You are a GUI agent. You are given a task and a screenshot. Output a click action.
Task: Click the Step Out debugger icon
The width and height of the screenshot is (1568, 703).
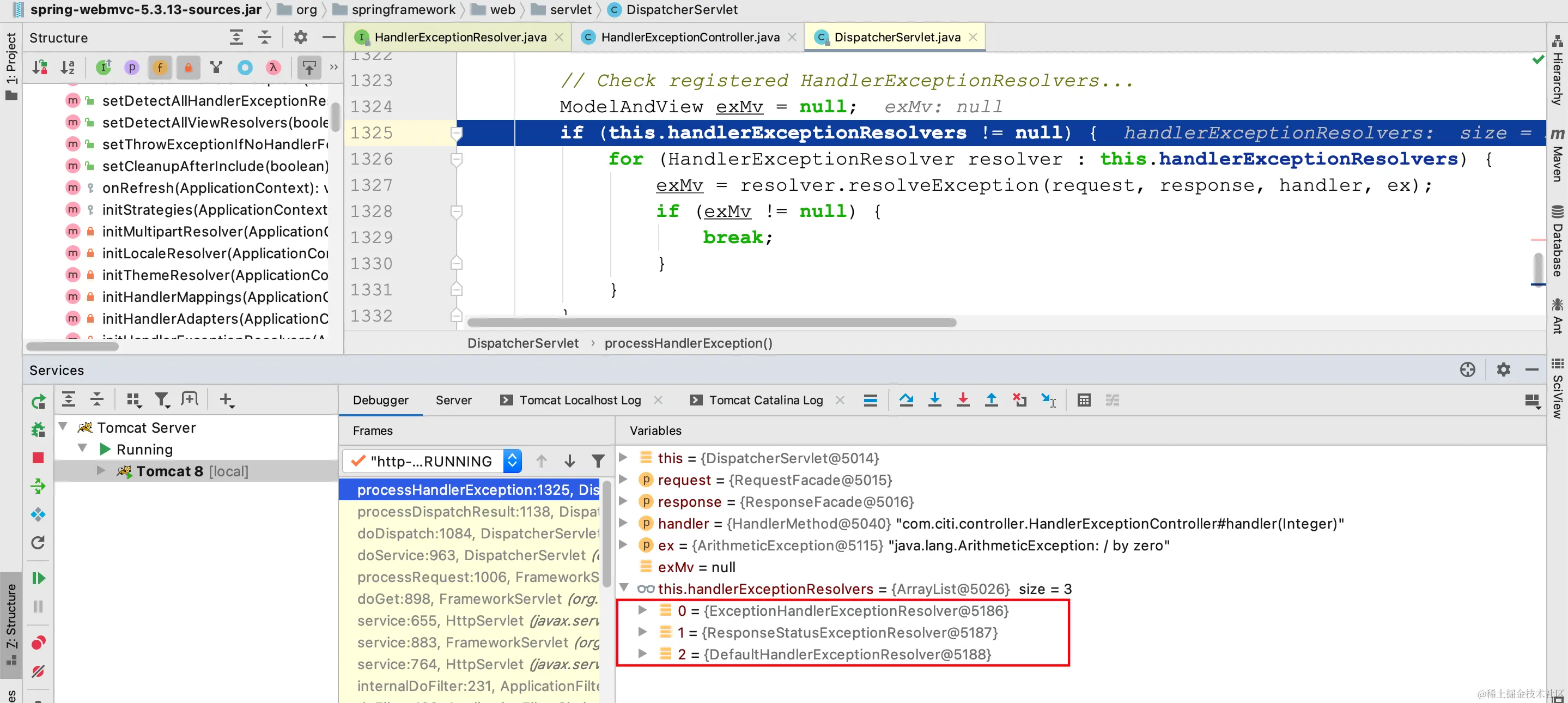(x=991, y=400)
